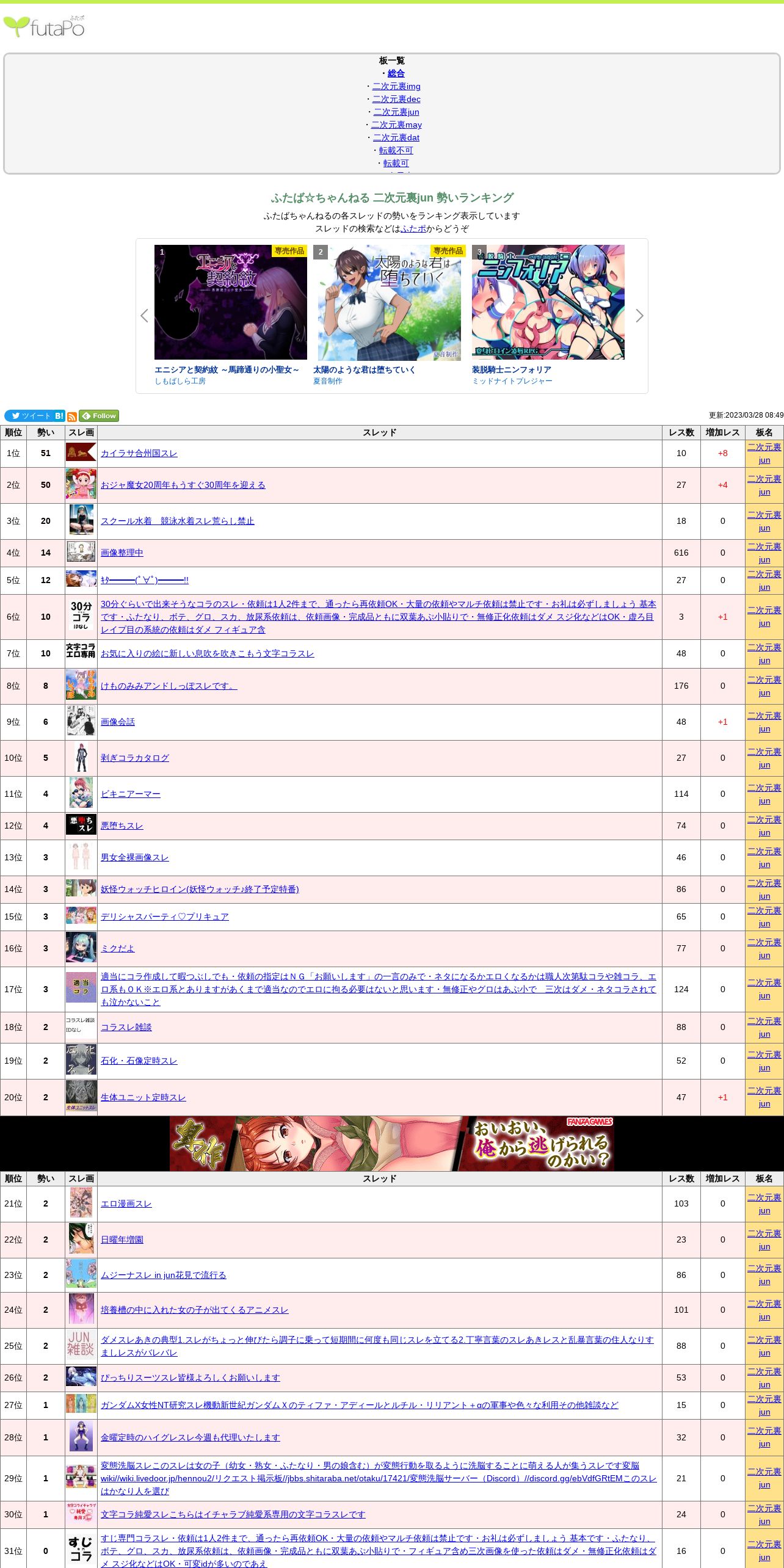Click the Hatena B! bookmark button
This screenshot has height=1568, width=784.
[59, 416]
